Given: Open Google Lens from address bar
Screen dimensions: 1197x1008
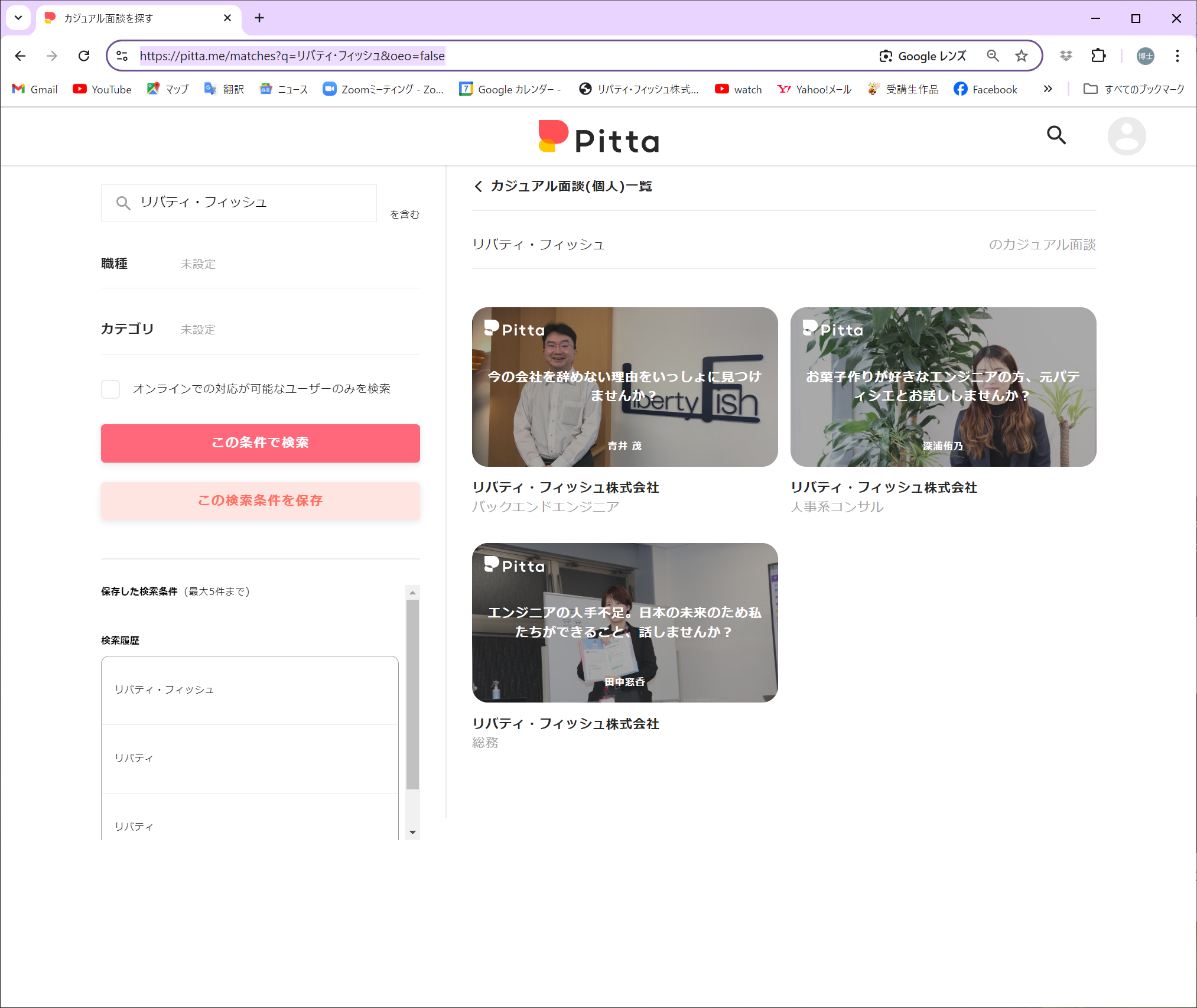Looking at the screenshot, I should 923,56.
